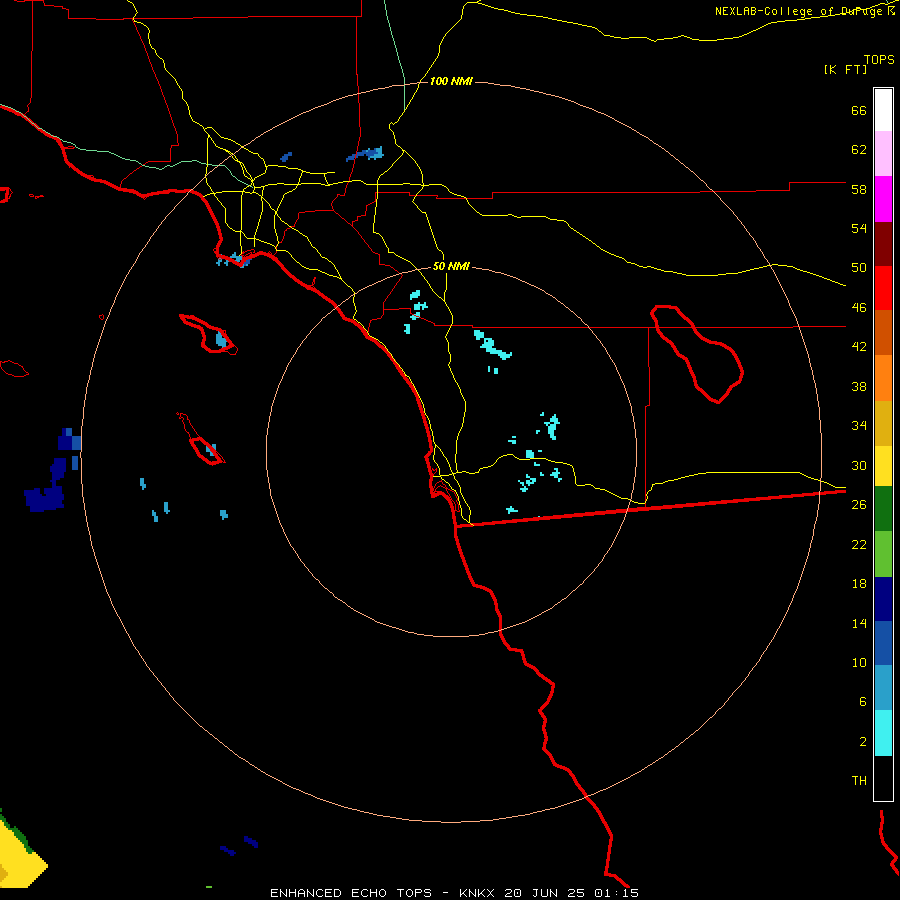Click the legend value '58'
This screenshot has height=900, width=900.
(859, 189)
